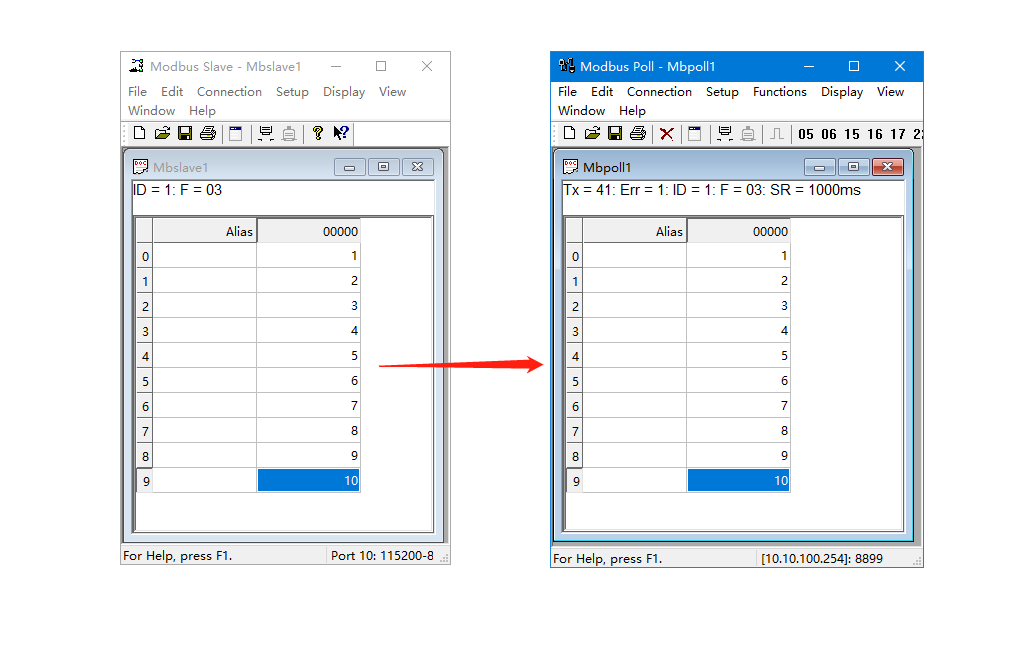The width and height of the screenshot is (1033, 664).
Task: Click Connect icon in Modbus Slave toolbar
Action: [266, 133]
